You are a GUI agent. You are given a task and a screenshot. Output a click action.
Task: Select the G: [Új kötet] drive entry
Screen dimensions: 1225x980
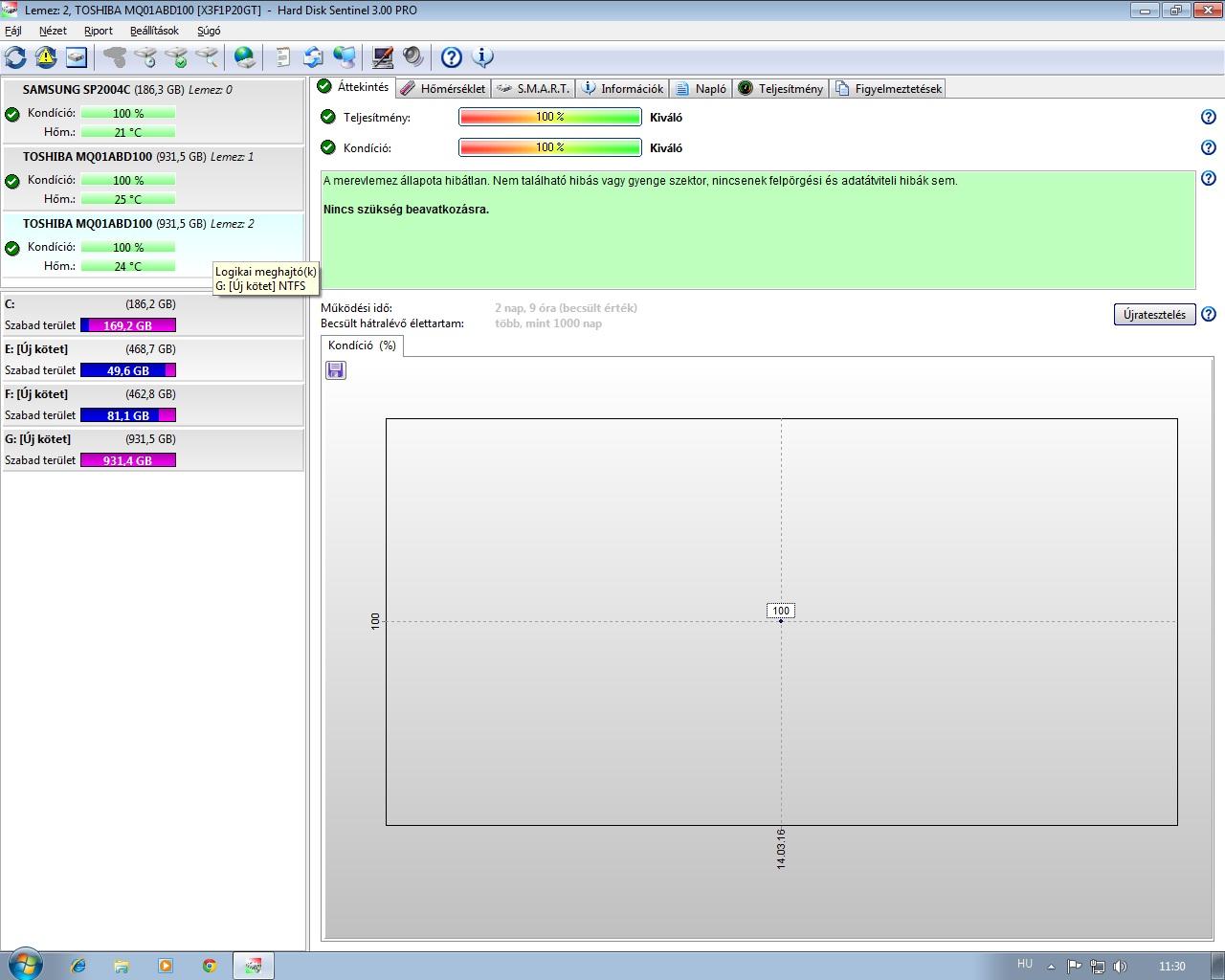pyautogui.click(x=153, y=450)
